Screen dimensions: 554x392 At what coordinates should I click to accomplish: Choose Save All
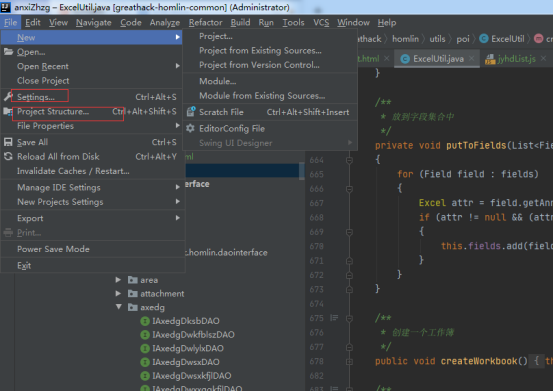pos(92,142)
